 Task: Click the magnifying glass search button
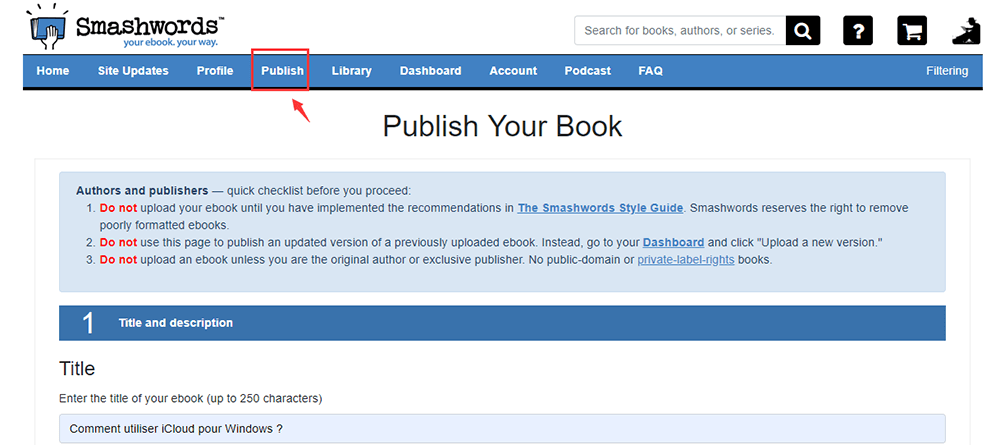(x=802, y=31)
